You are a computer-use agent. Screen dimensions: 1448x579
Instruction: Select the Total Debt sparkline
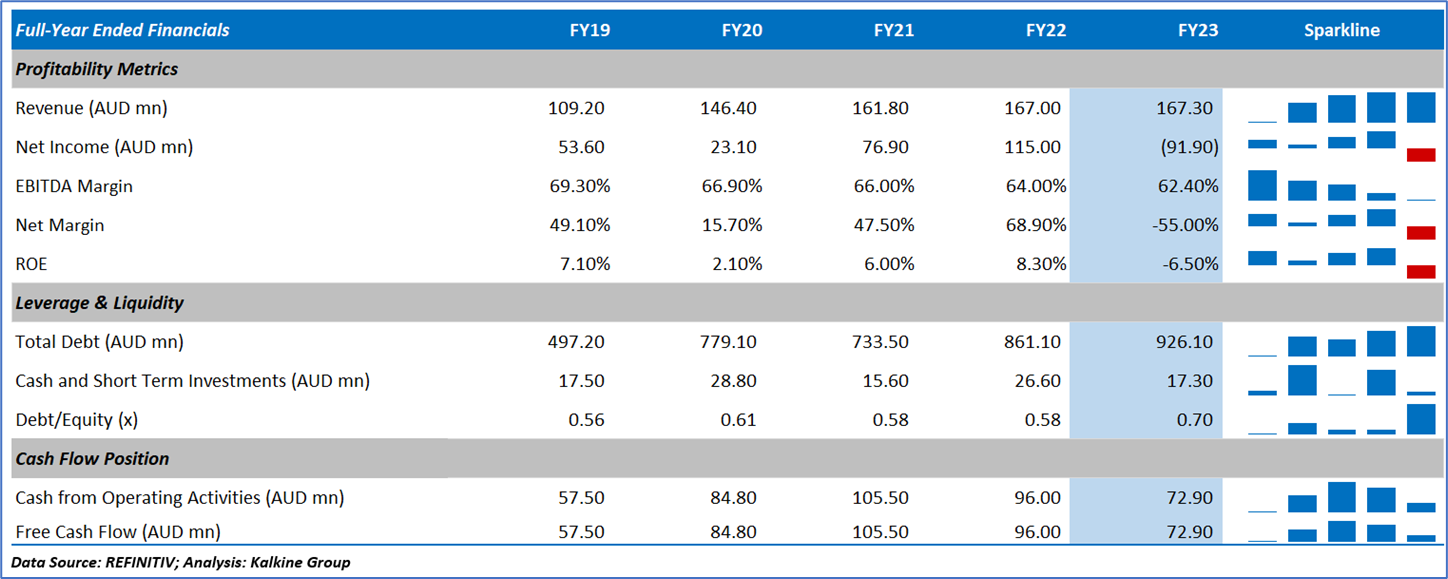1341,342
